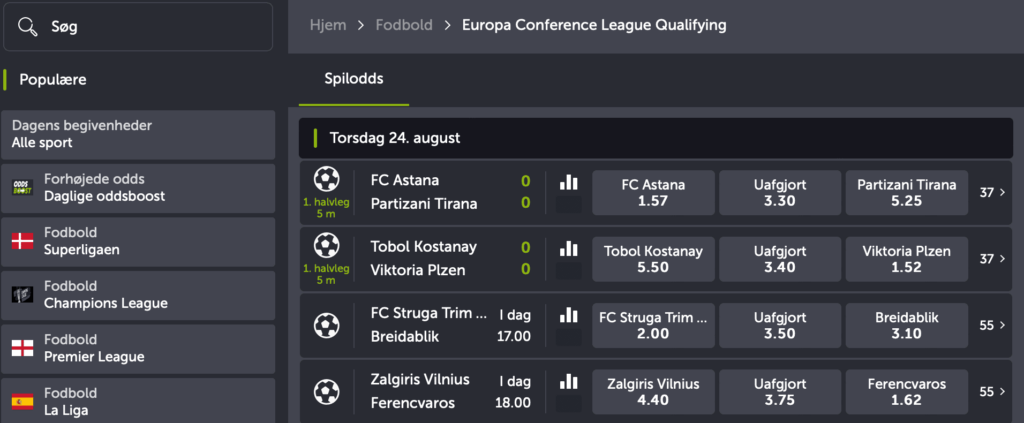Click the Spanish flag La Liga icon
The image size is (1024, 423).
(x=22, y=402)
